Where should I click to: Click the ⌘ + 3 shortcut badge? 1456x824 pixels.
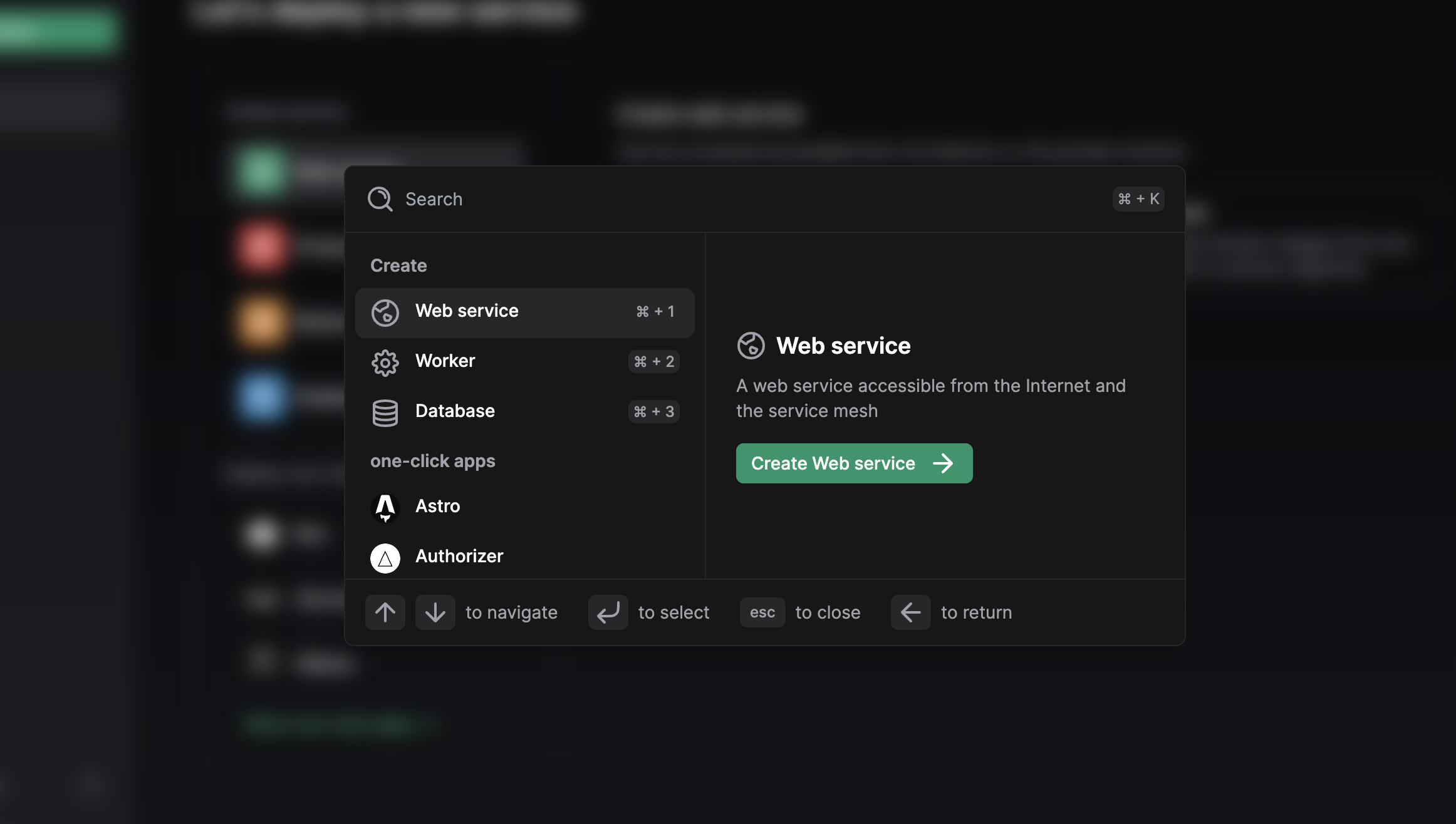[x=654, y=412]
